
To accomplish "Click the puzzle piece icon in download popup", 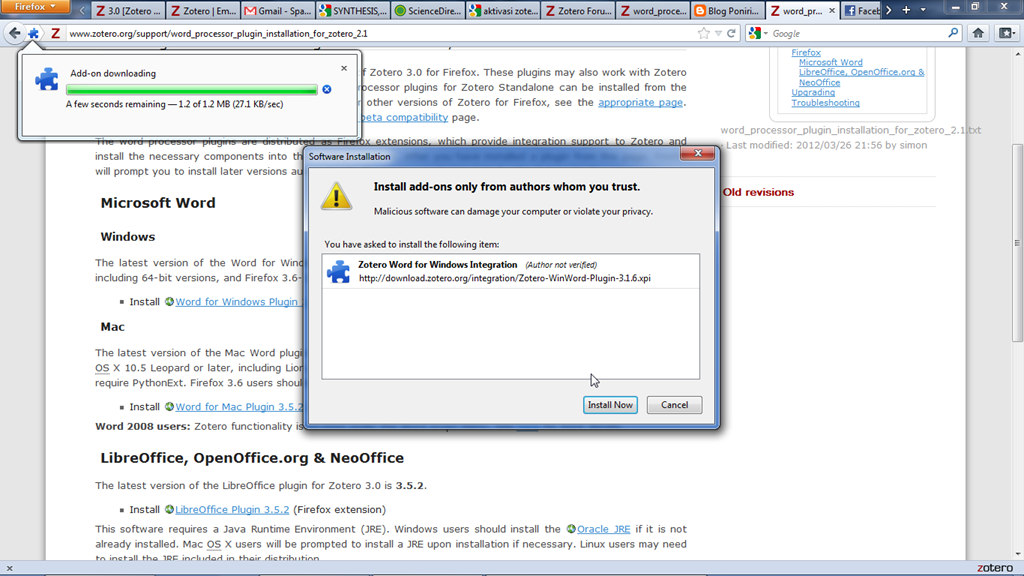I will coord(46,79).
